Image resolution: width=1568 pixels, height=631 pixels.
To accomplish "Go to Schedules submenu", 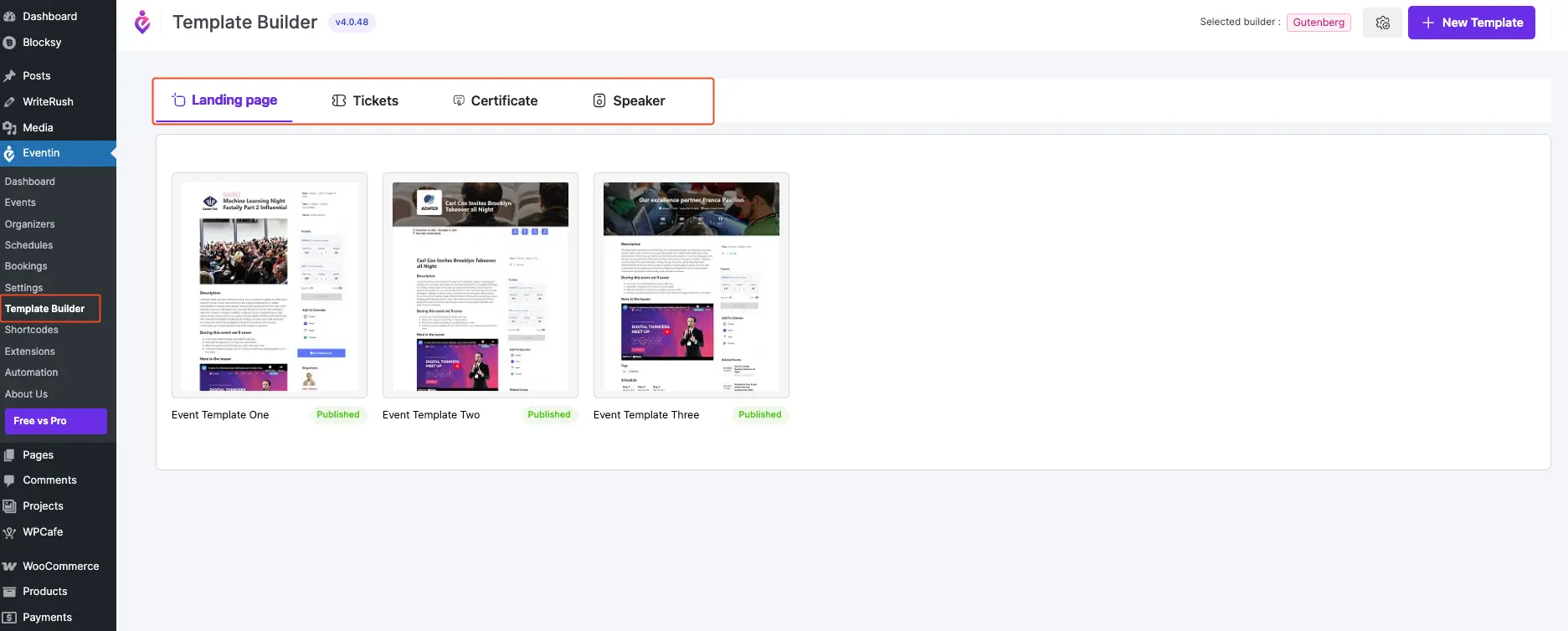I will 28,245.
